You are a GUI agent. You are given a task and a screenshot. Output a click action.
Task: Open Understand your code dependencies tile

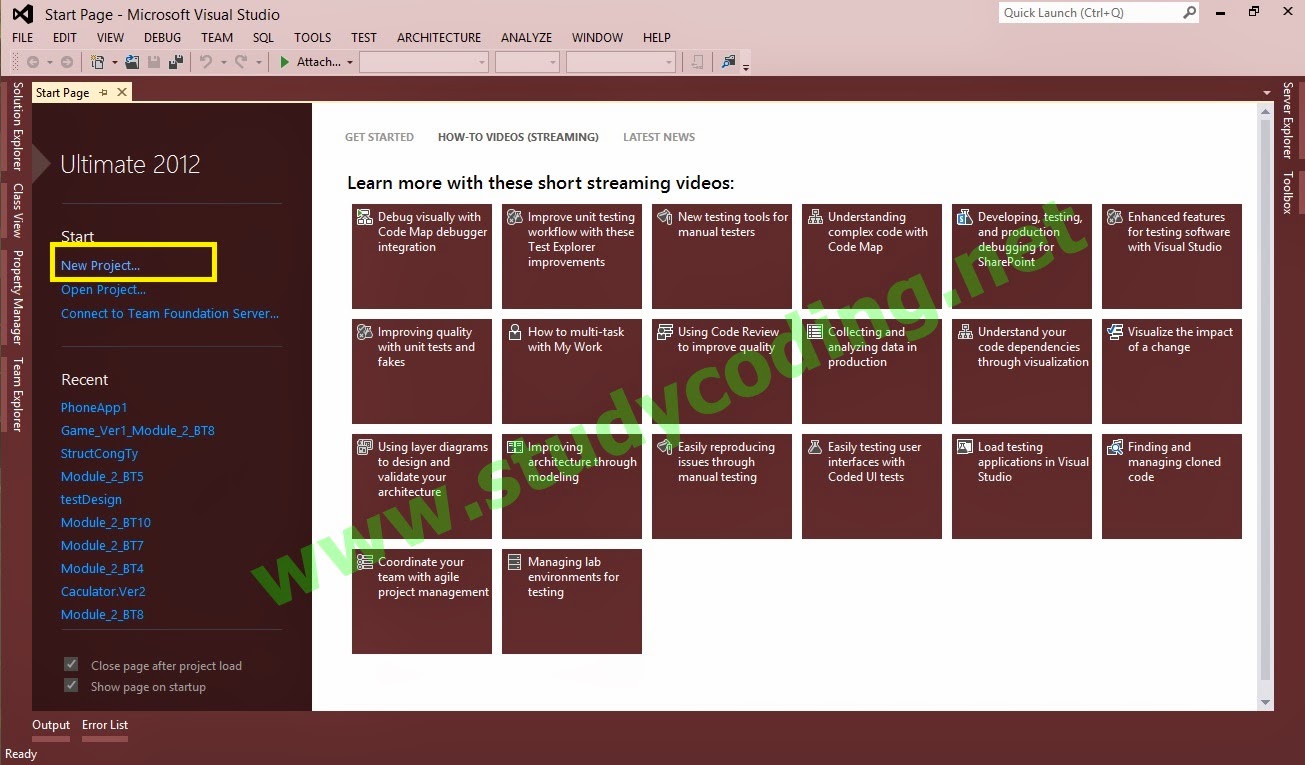[x=1022, y=371]
